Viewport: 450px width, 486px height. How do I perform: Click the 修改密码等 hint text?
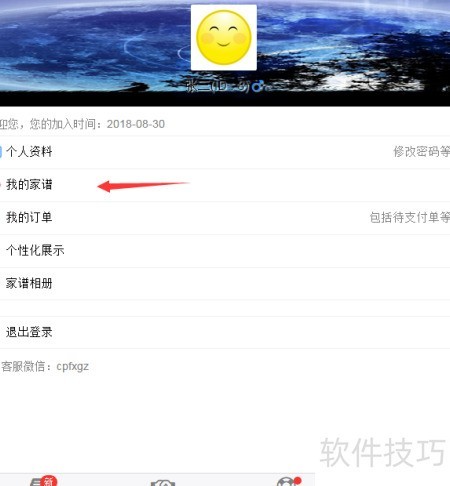click(421, 152)
